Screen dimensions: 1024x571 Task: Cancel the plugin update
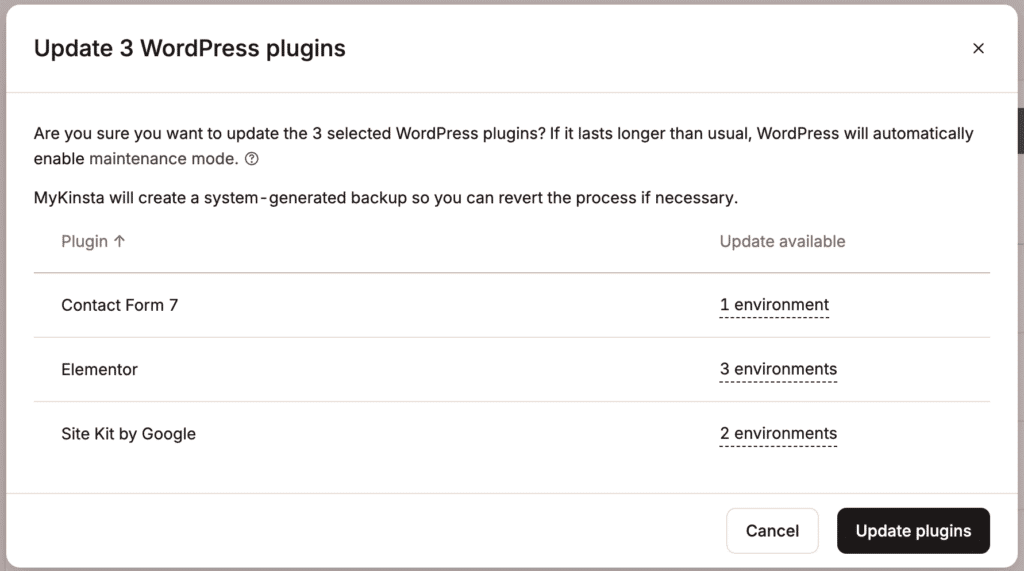(x=772, y=530)
